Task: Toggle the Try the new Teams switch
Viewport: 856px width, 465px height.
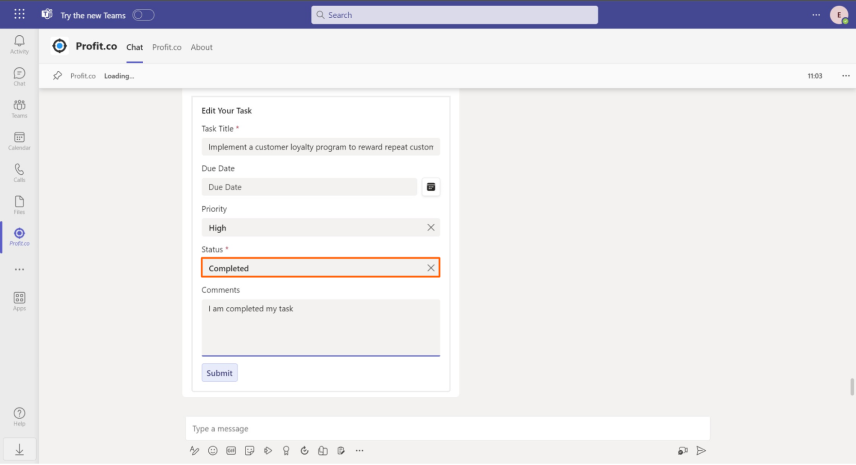Action: pyautogui.click(x=143, y=15)
